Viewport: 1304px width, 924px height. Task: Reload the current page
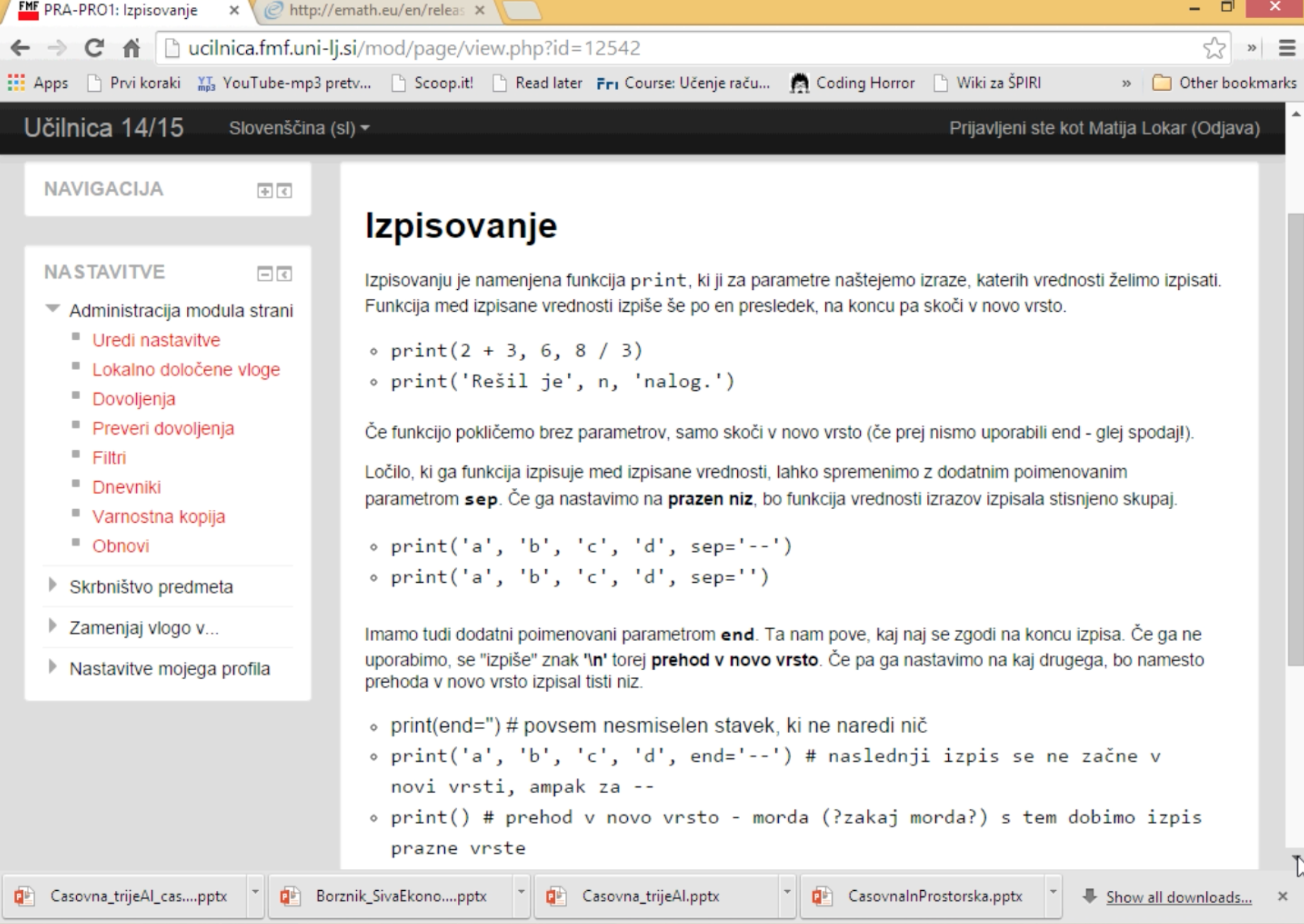94,48
